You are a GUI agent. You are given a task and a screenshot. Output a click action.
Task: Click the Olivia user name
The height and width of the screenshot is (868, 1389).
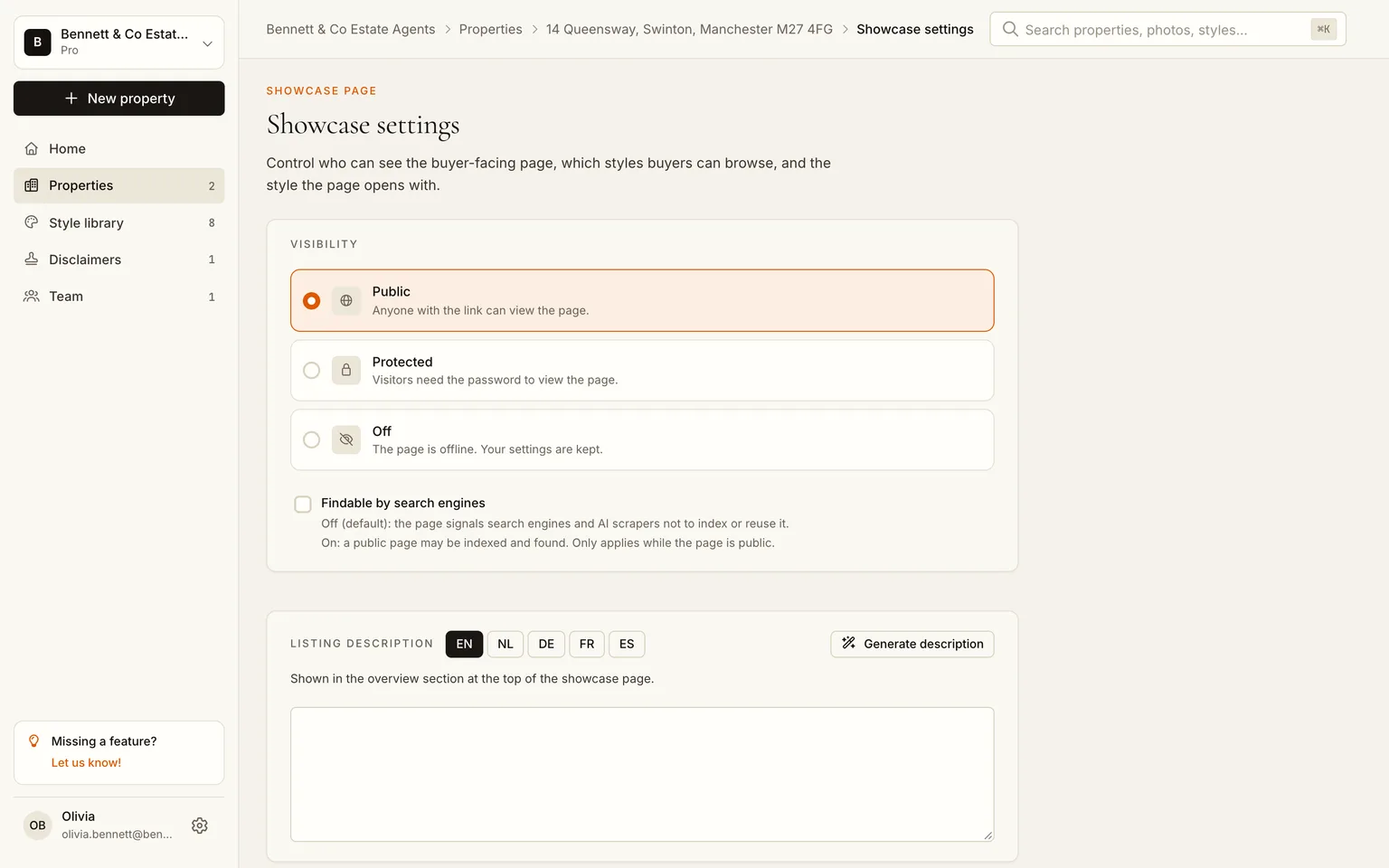tap(79, 816)
